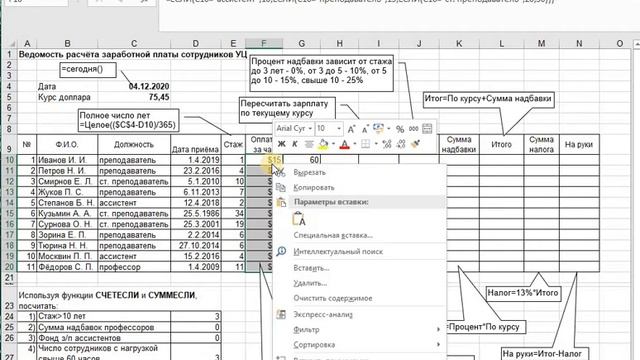The image size is (640, 360).
Task: Apply the accounting number format icon
Action: point(378,129)
